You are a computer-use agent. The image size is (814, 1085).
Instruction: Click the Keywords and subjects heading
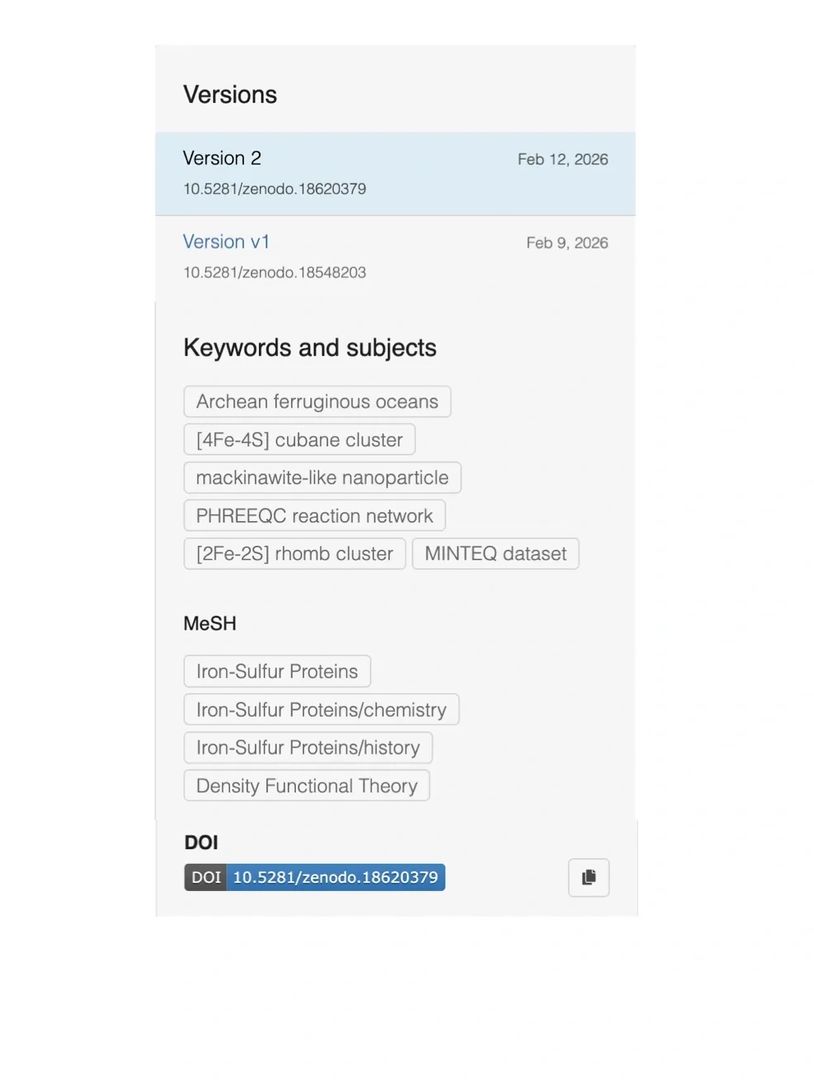click(309, 347)
